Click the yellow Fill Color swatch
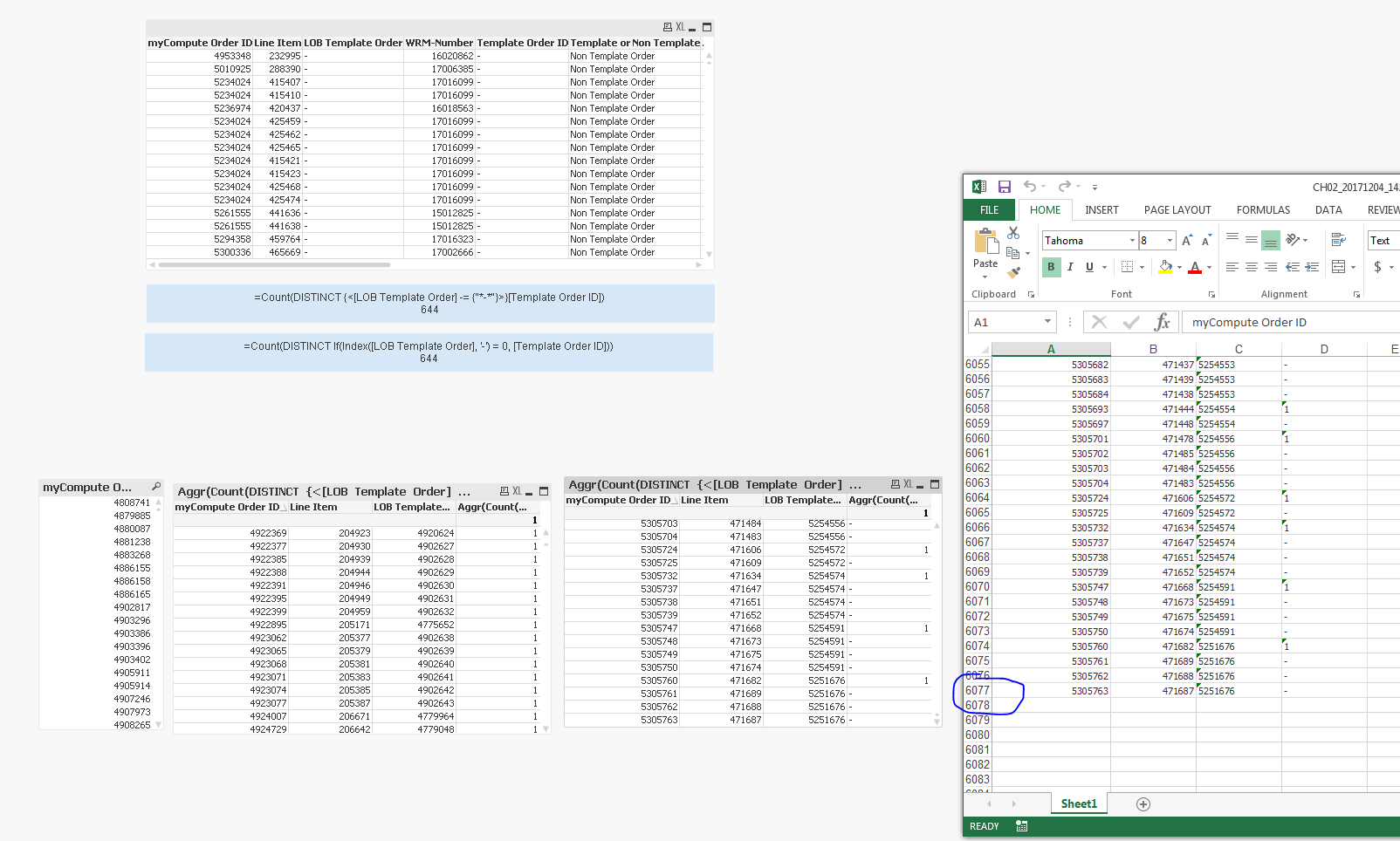 click(x=1165, y=267)
